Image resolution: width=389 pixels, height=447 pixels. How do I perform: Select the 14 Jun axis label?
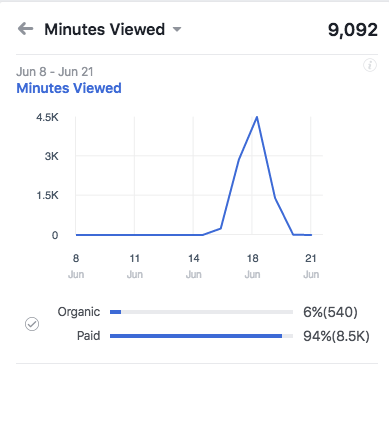tap(194, 266)
